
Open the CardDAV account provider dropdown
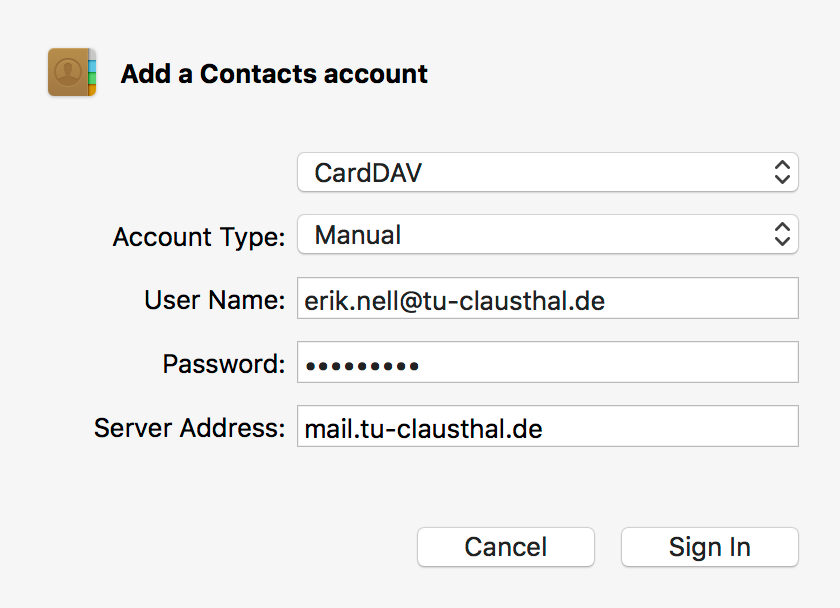[x=548, y=172]
